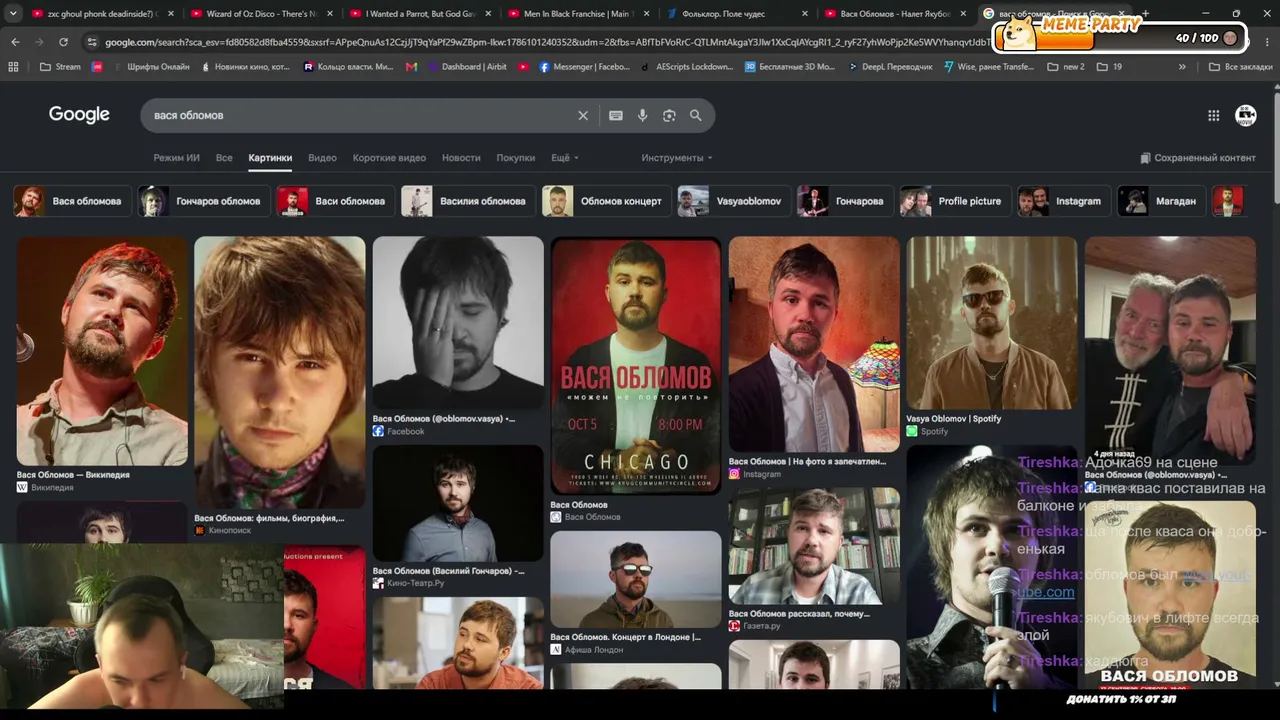The height and width of the screenshot is (720, 1280).
Task: Filter by the Instagram chip
Action: click(x=1062, y=201)
